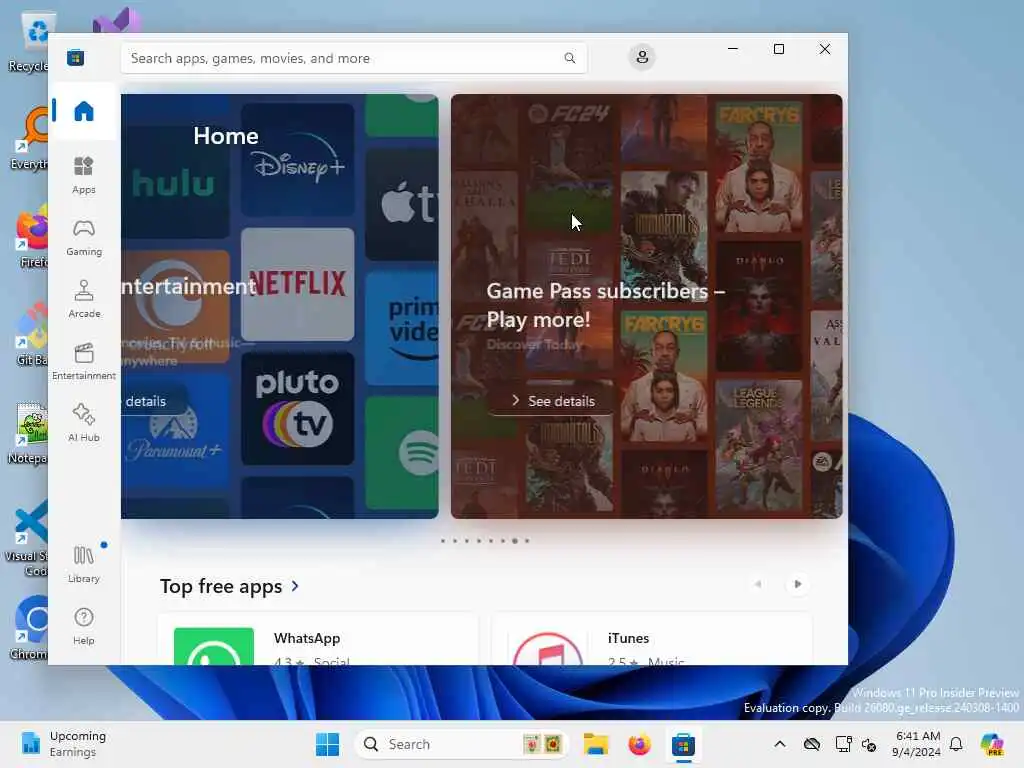Image resolution: width=1024 pixels, height=768 pixels.
Task: Open the iTunes app card
Action: click(x=652, y=639)
